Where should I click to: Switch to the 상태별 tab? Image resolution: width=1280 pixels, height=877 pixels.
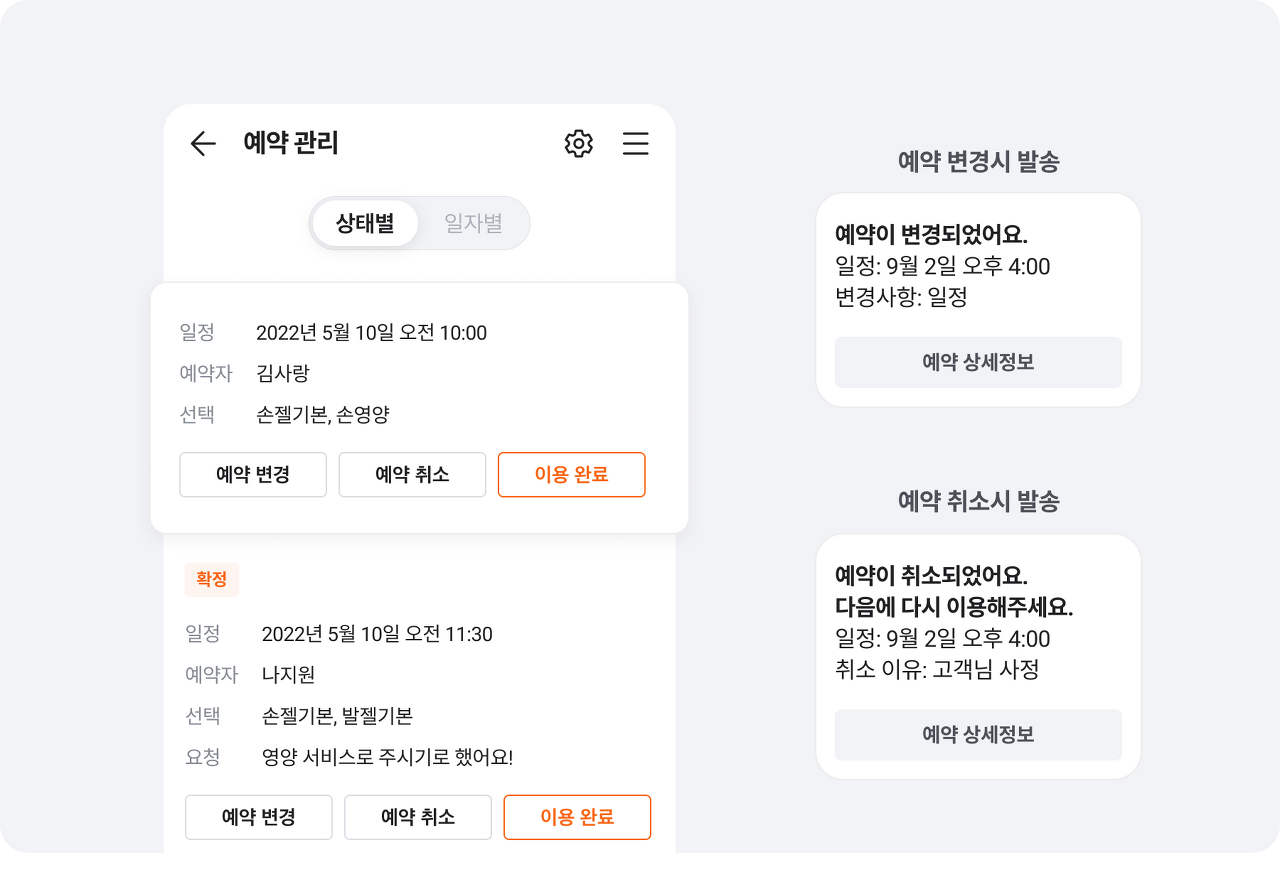pos(365,223)
